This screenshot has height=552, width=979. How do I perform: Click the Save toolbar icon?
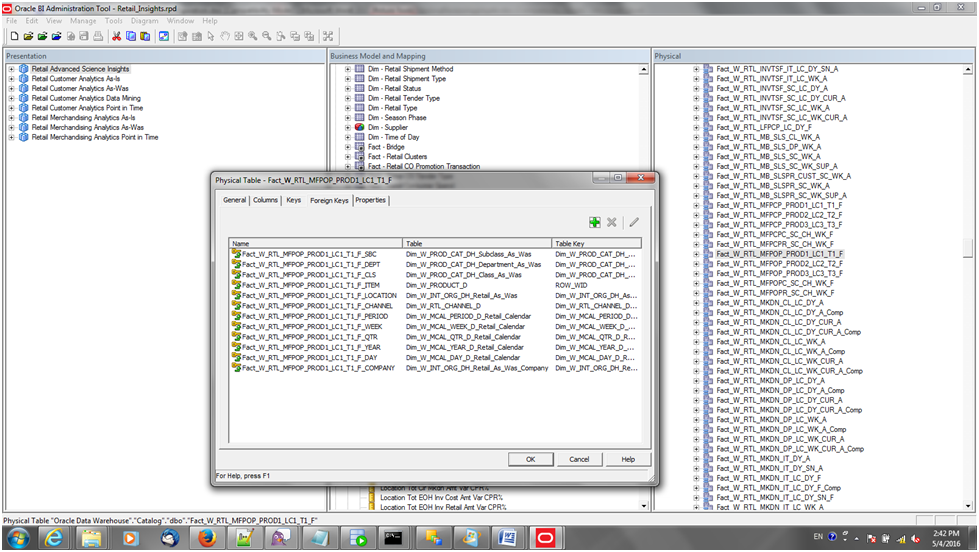pos(84,36)
